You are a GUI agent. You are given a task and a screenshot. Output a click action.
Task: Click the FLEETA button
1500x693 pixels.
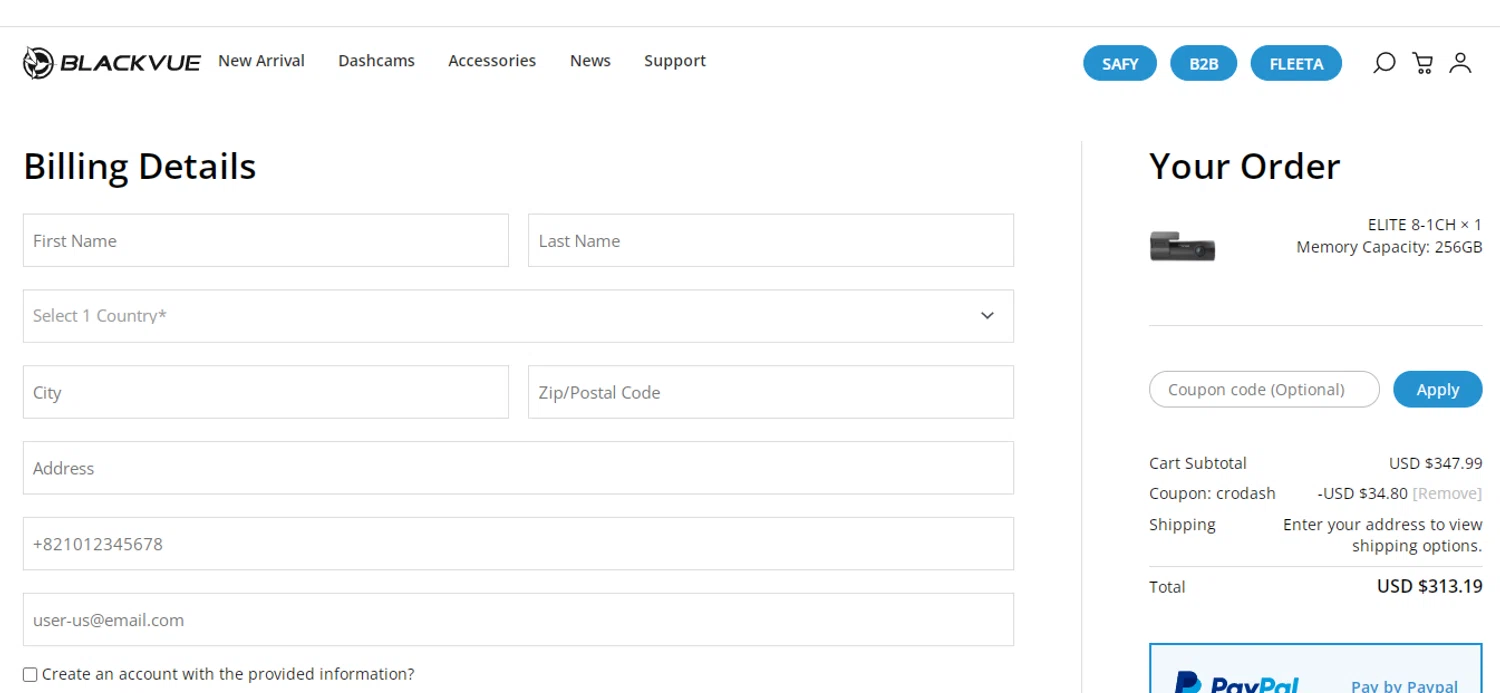pos(1296,63)
